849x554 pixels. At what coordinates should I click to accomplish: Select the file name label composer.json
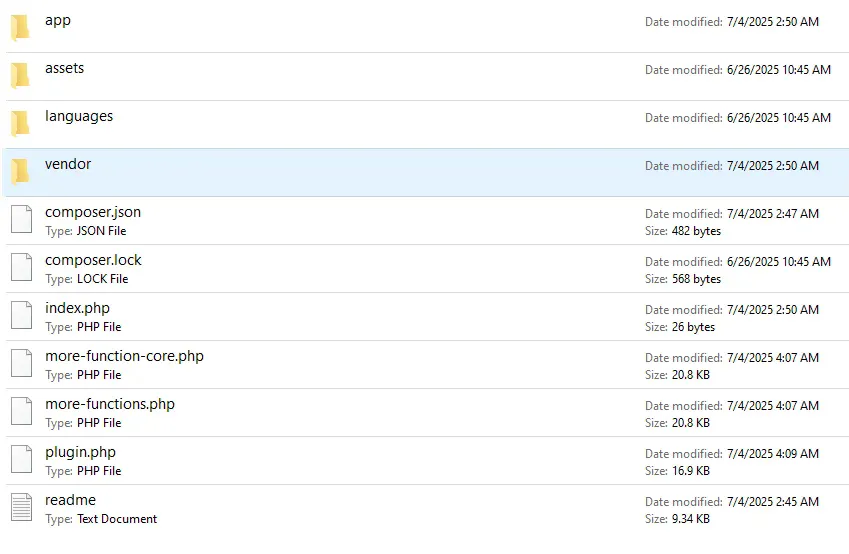[93, 212]
